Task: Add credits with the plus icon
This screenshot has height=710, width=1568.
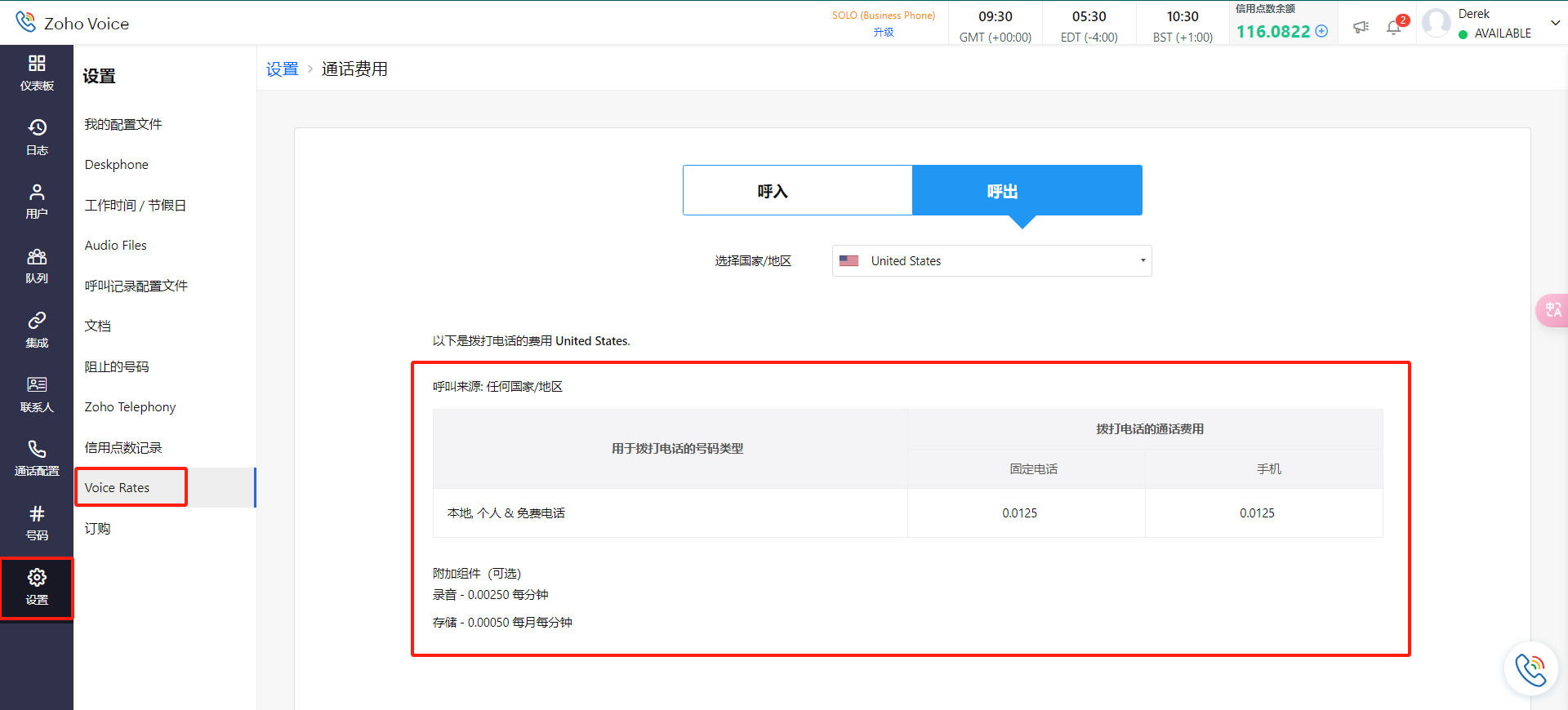Action: coord(1321,31)
